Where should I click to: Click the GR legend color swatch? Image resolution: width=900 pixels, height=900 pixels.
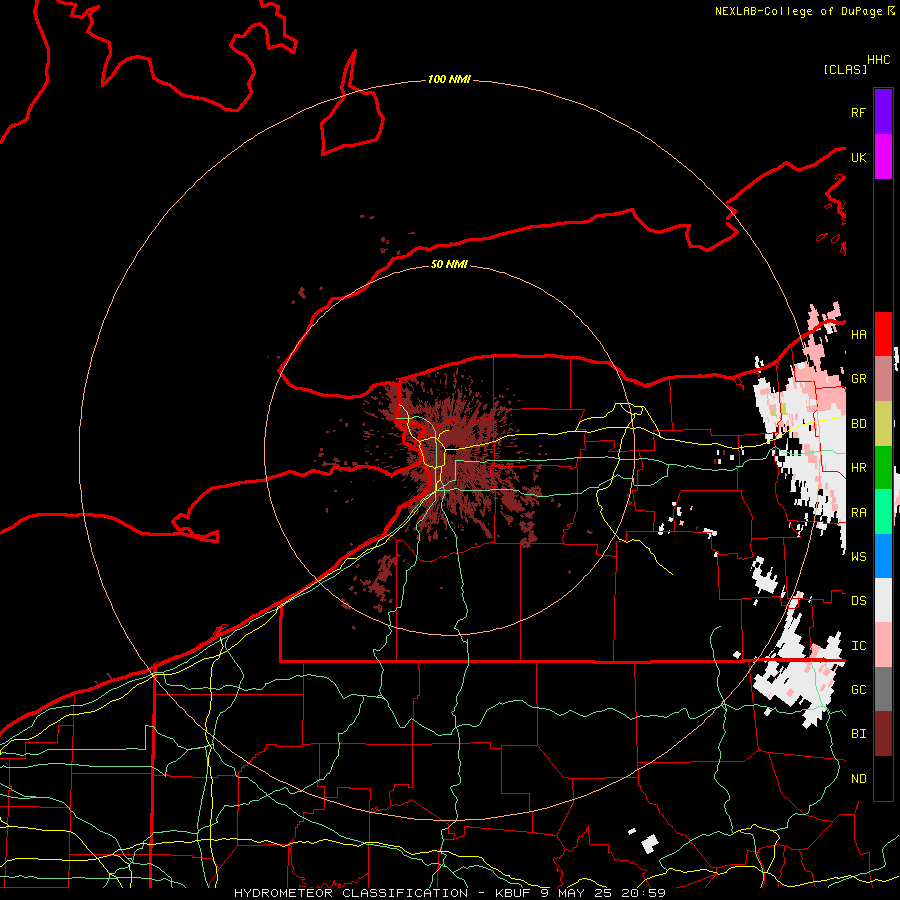[x=883, y=378]
